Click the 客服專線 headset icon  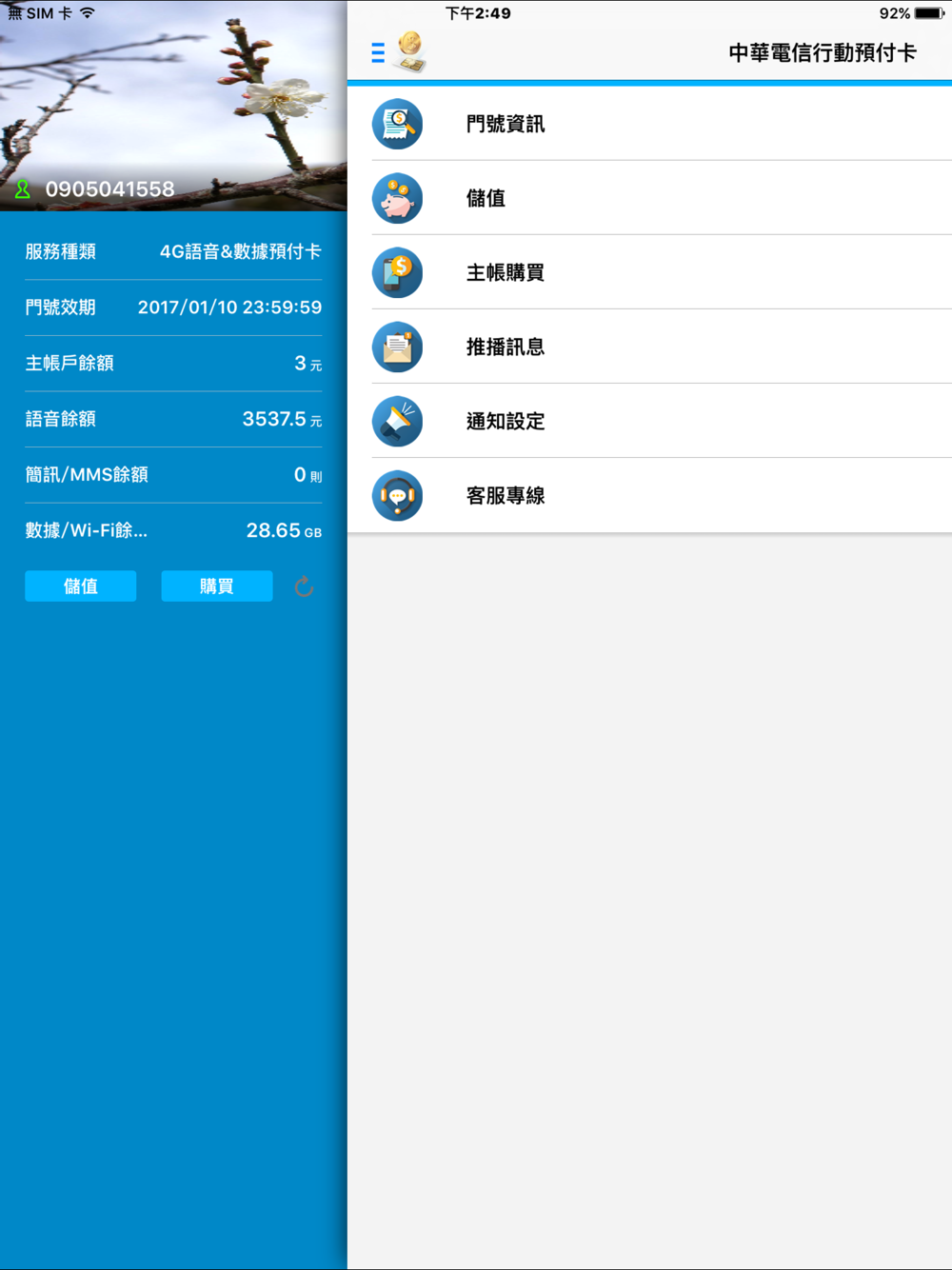click(397, 495)
